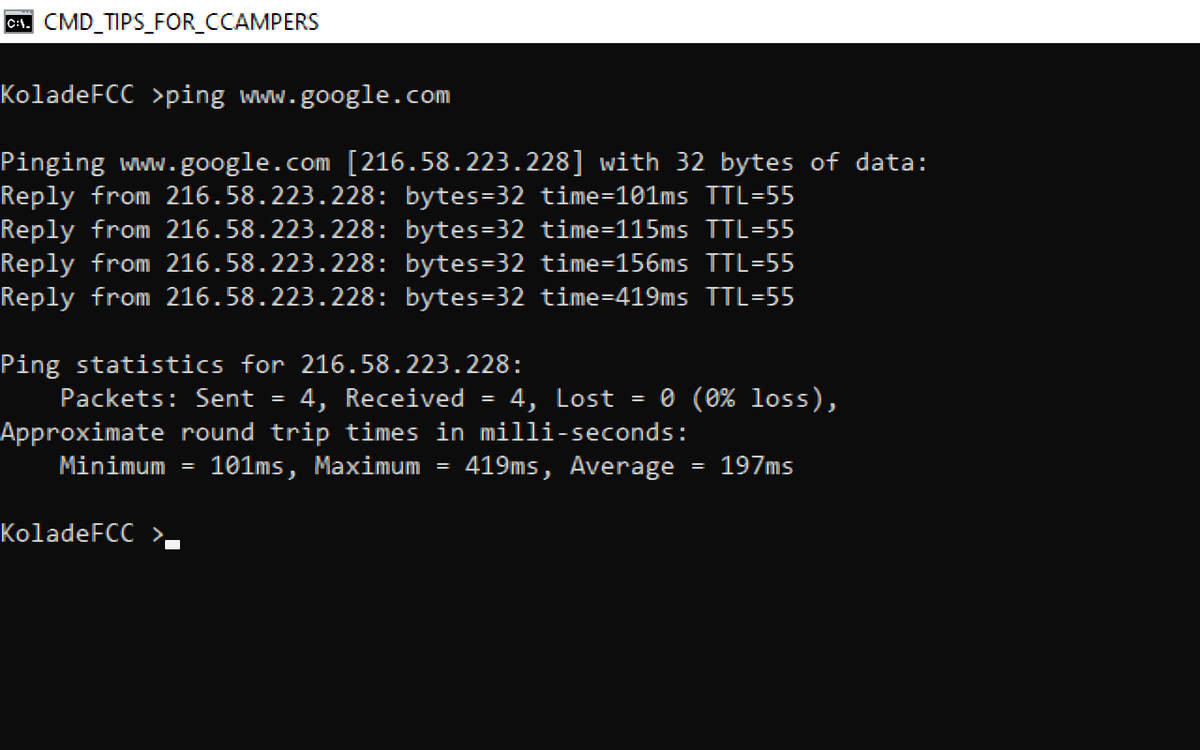Click the 'Approximate round trip times' line
Screen dimensions: 1200x750
tap(344, 433)
